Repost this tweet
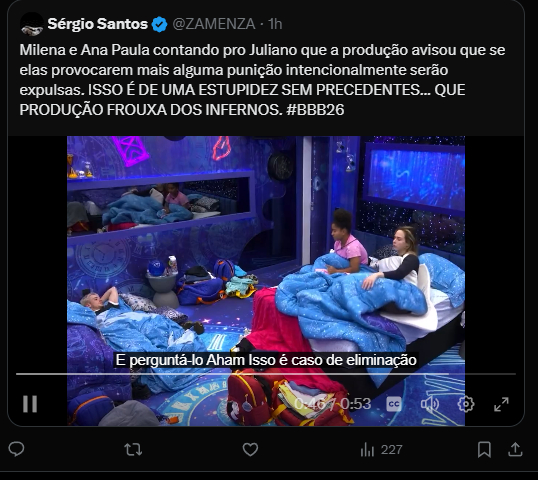Viewport: 538px width, 480px height. [133, 449]
